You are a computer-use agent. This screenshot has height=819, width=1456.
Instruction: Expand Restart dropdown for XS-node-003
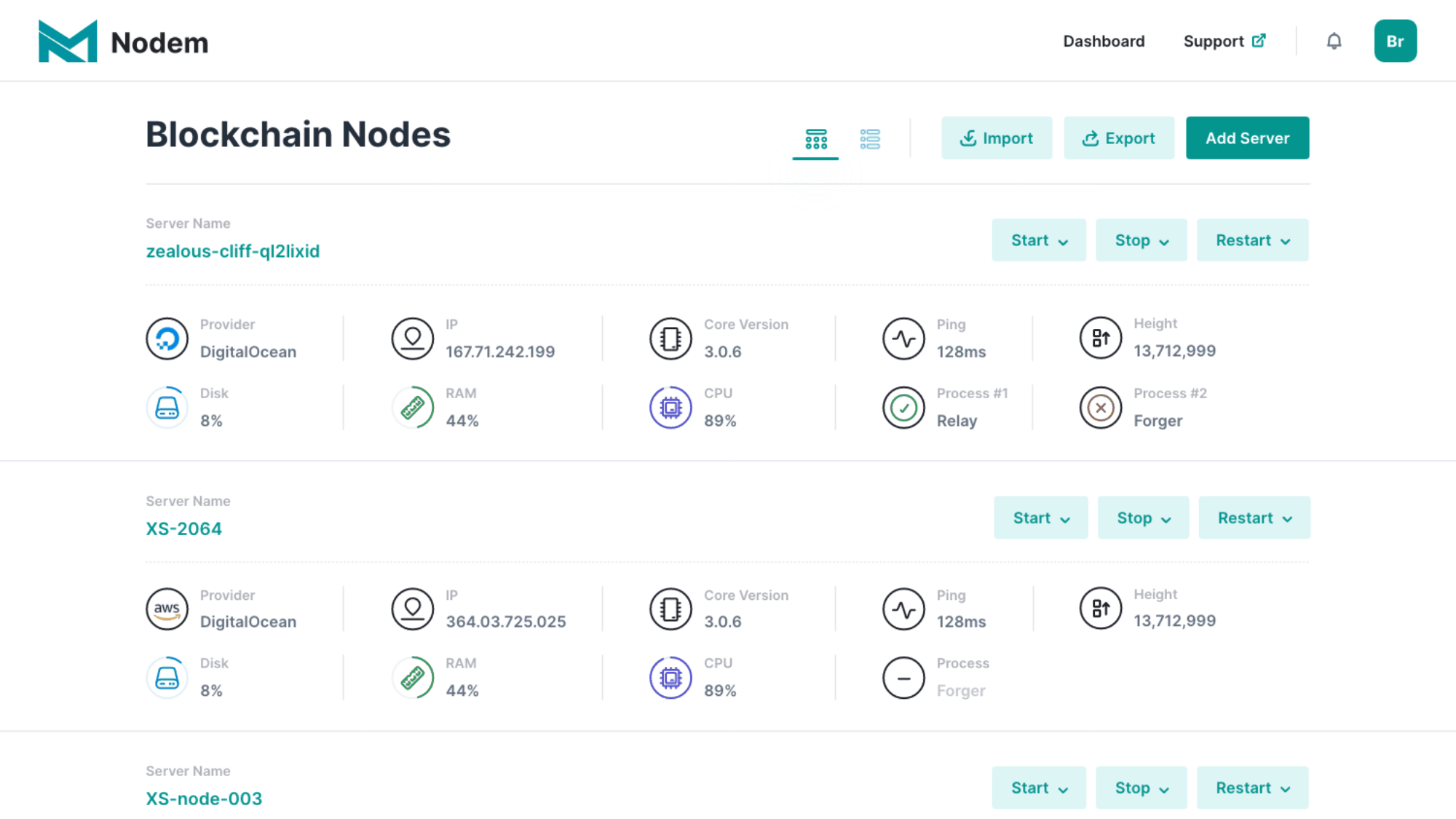[x=1253, y=788]
